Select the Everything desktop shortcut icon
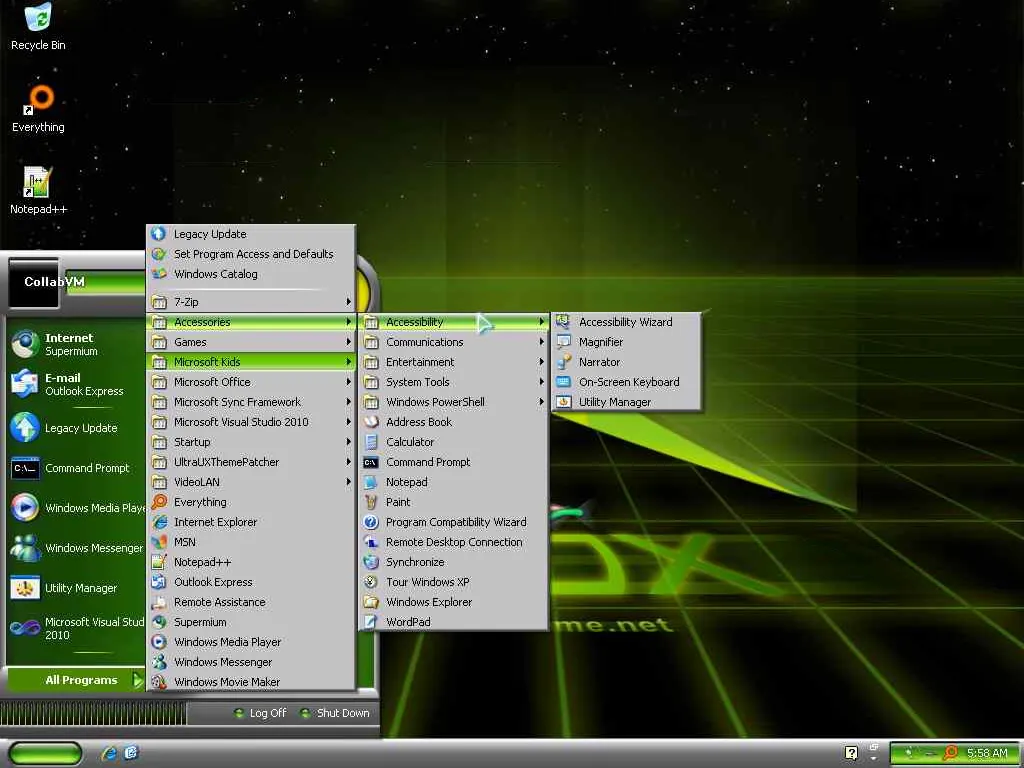Screen dimensions: 1024x768 (38, 108)
